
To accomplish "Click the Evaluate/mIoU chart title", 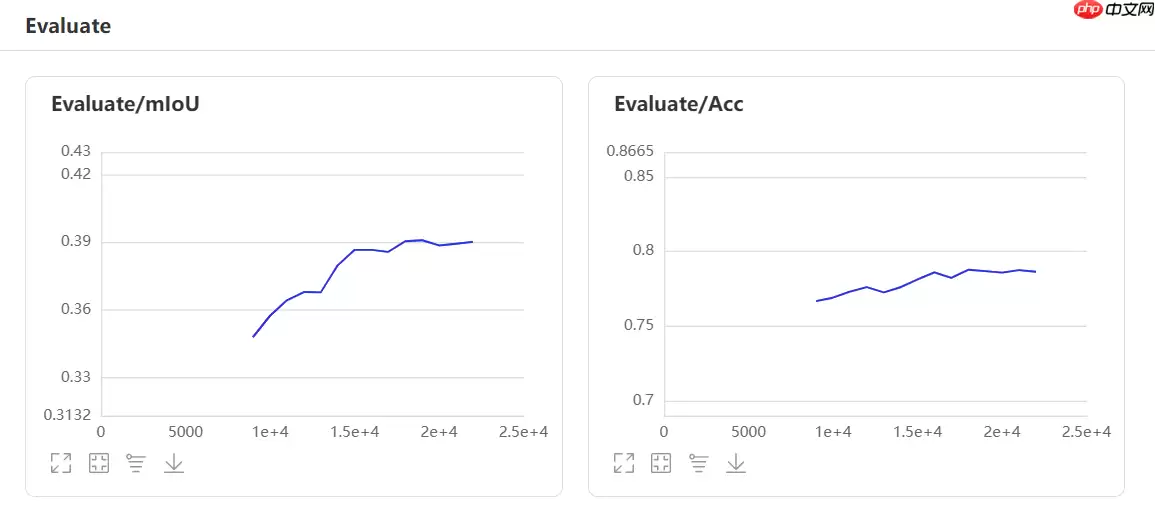I will pyautogui.click(x=125, y=104).
